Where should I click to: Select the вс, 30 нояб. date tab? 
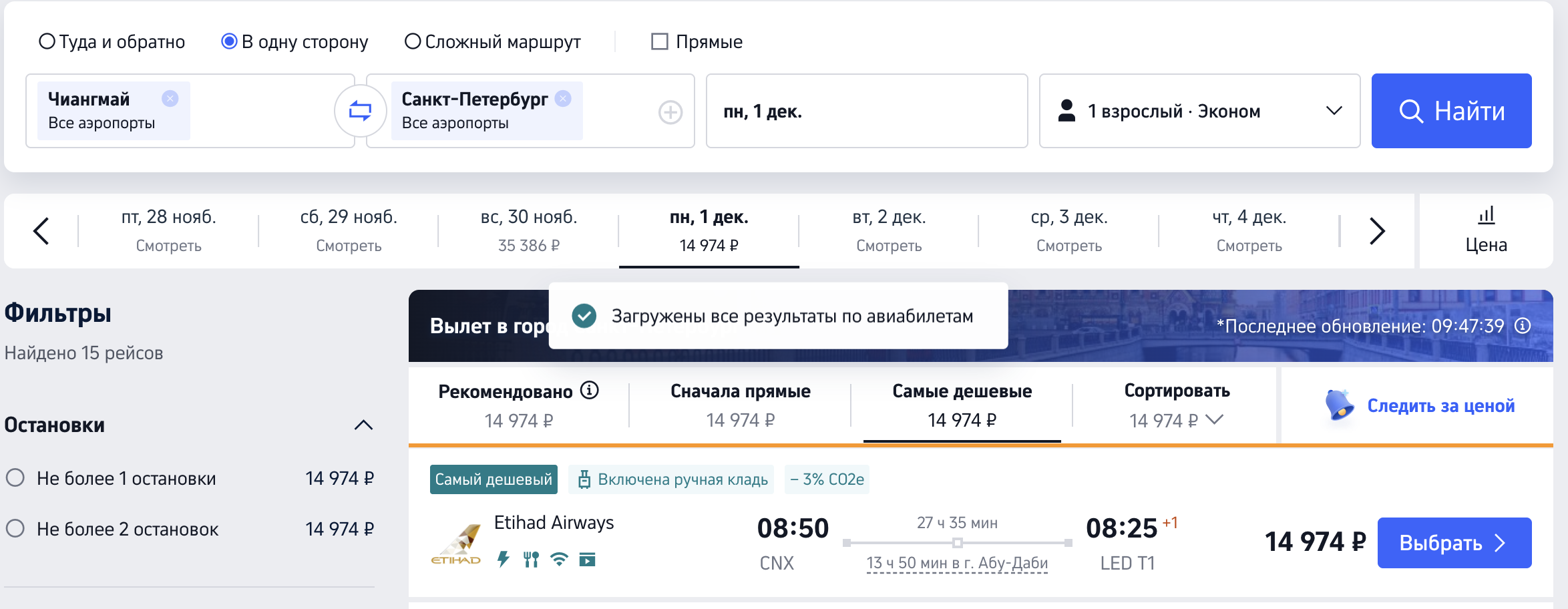[x=528, y=231]
